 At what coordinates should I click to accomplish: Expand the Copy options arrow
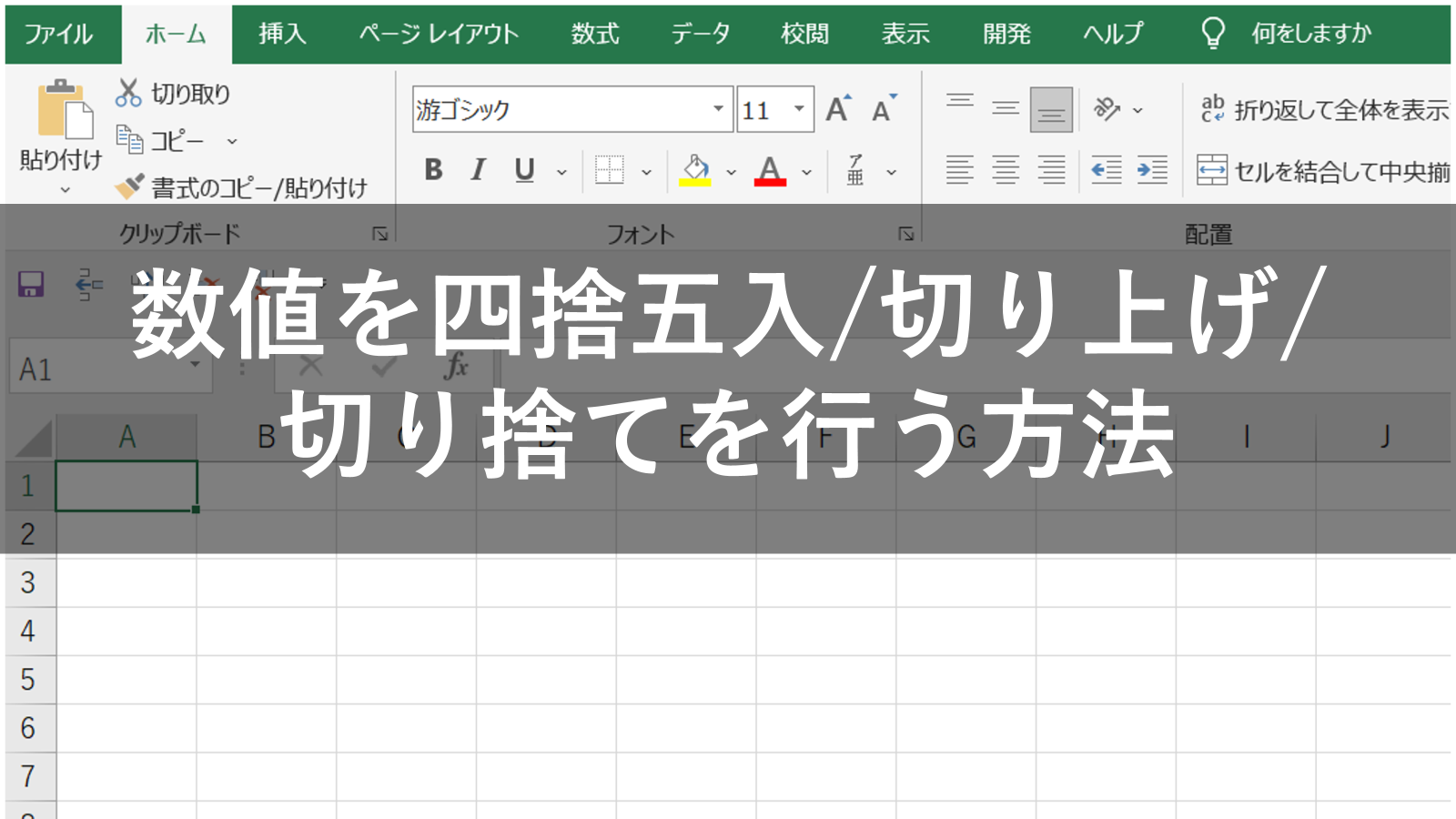(x=232, y=141)
